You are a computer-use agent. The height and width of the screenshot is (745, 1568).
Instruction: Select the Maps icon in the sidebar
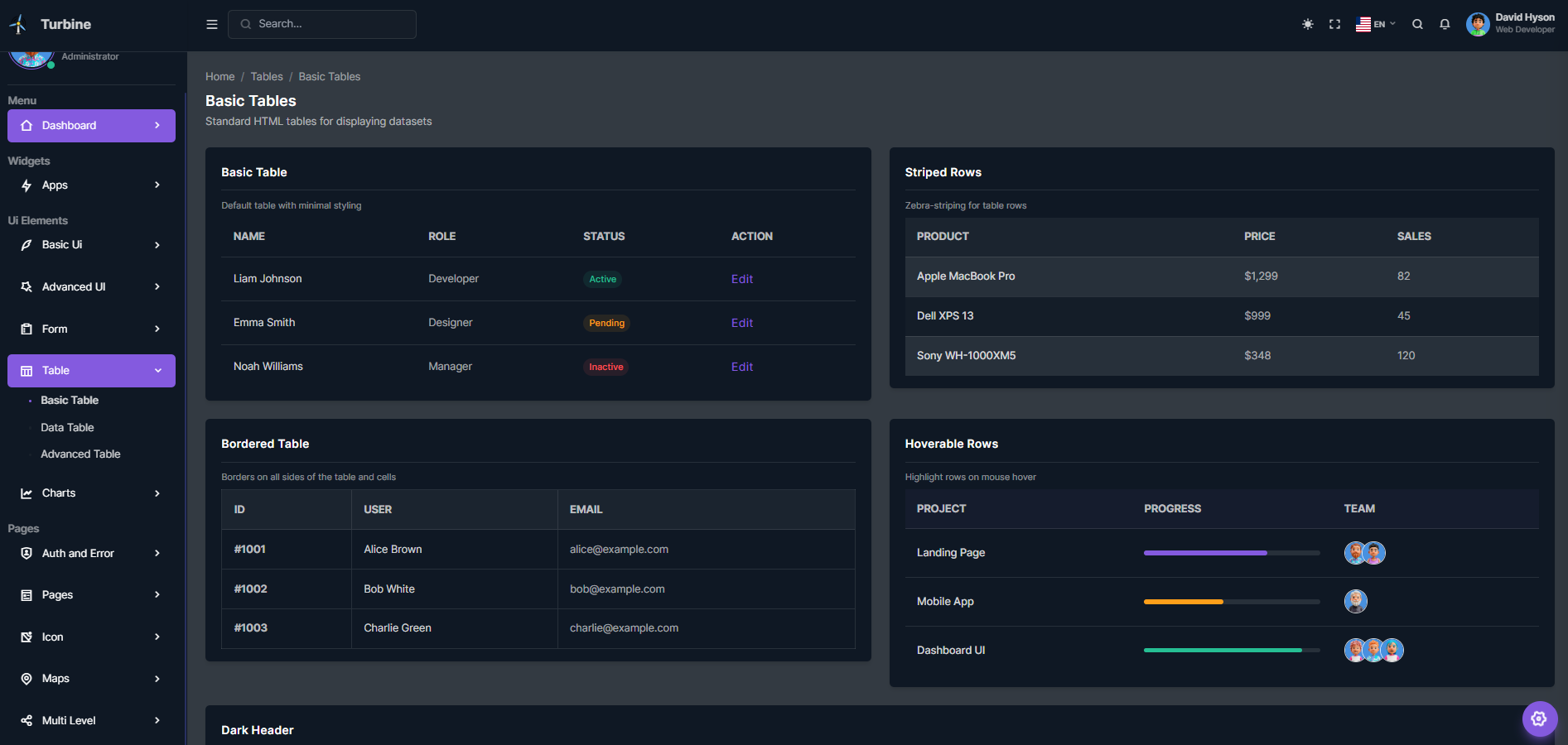click(27, 678)
